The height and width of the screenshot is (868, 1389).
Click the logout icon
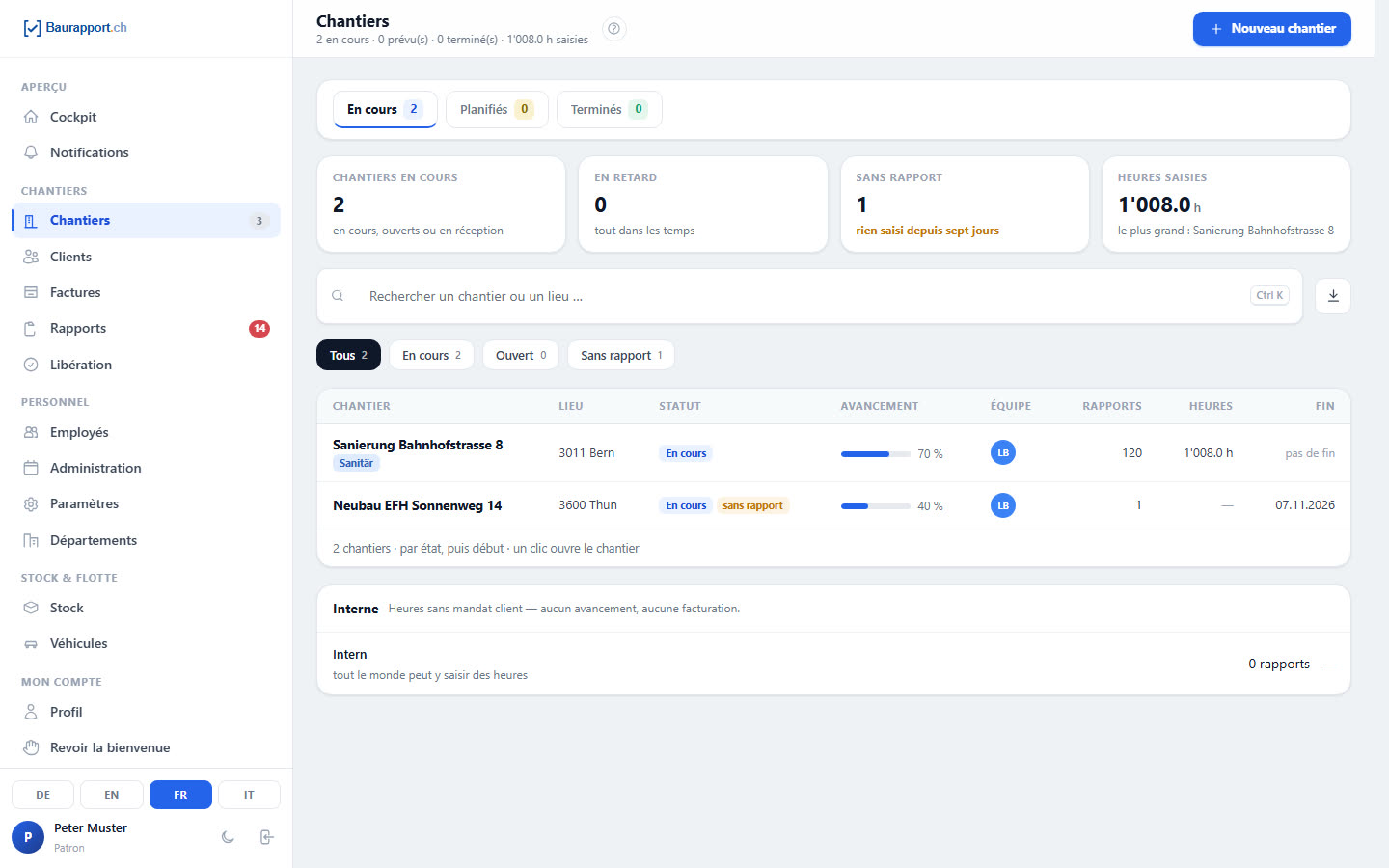(x=267, y=837)
